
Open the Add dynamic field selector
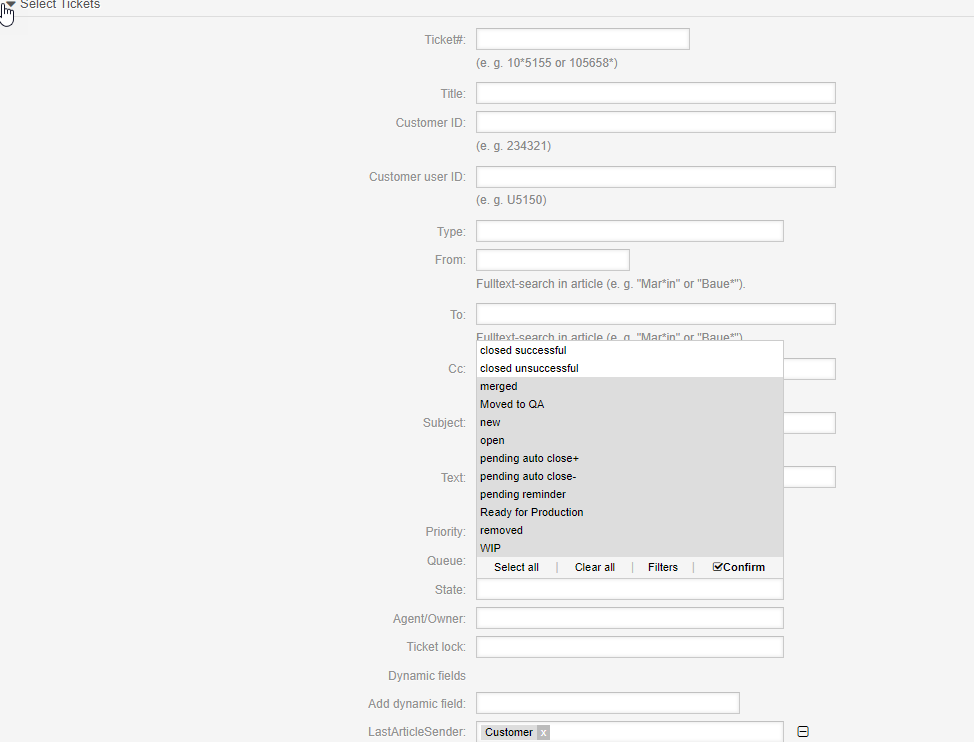tap(607, 703)
